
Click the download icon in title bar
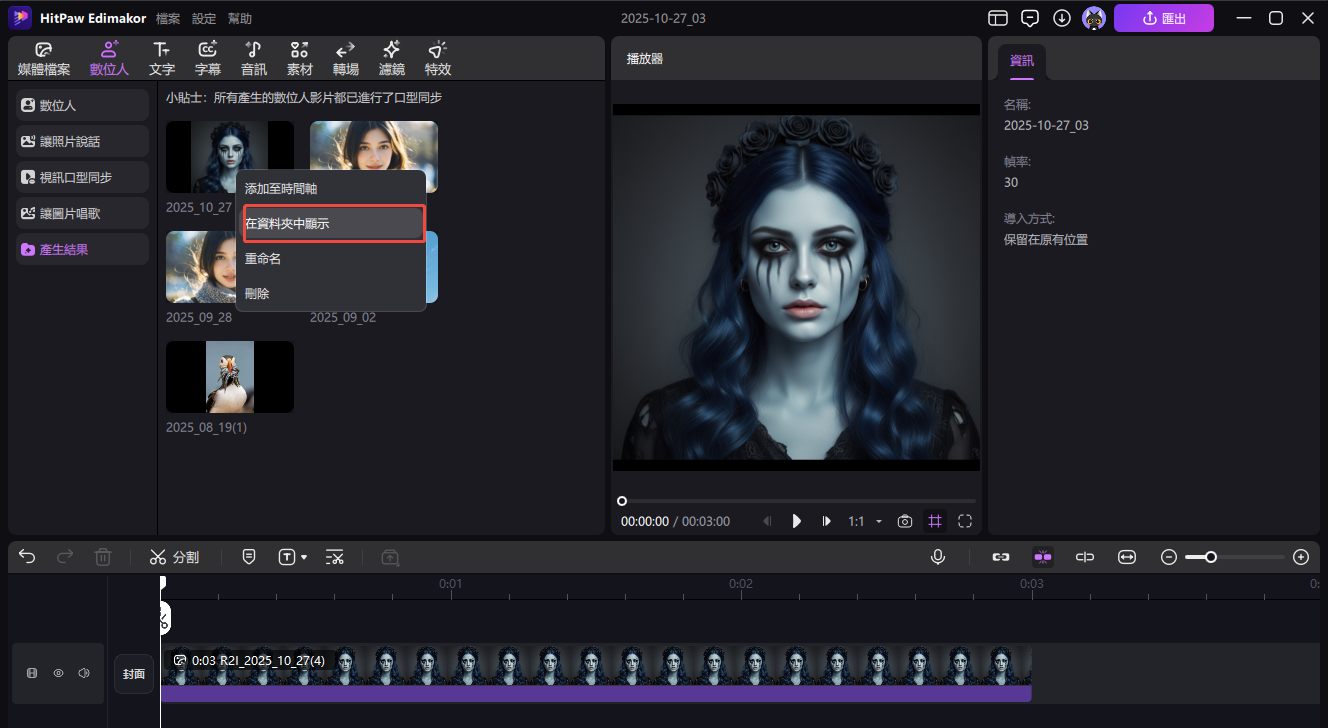pyautogui.click(x=1062, y=18)
